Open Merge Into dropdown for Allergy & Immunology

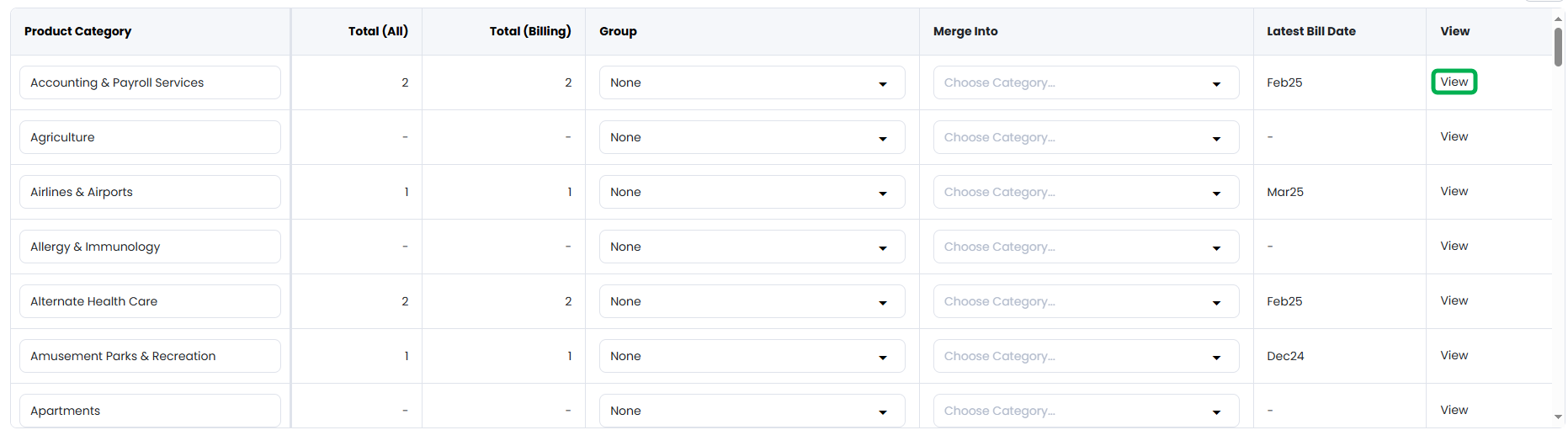click(1086, 247)
